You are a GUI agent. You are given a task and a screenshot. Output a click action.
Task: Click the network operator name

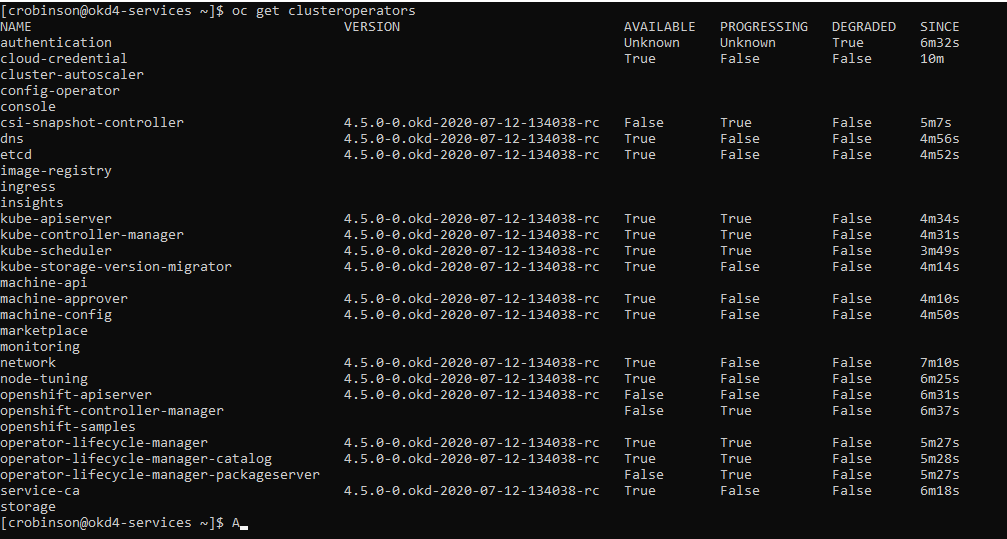click(28, 363)
